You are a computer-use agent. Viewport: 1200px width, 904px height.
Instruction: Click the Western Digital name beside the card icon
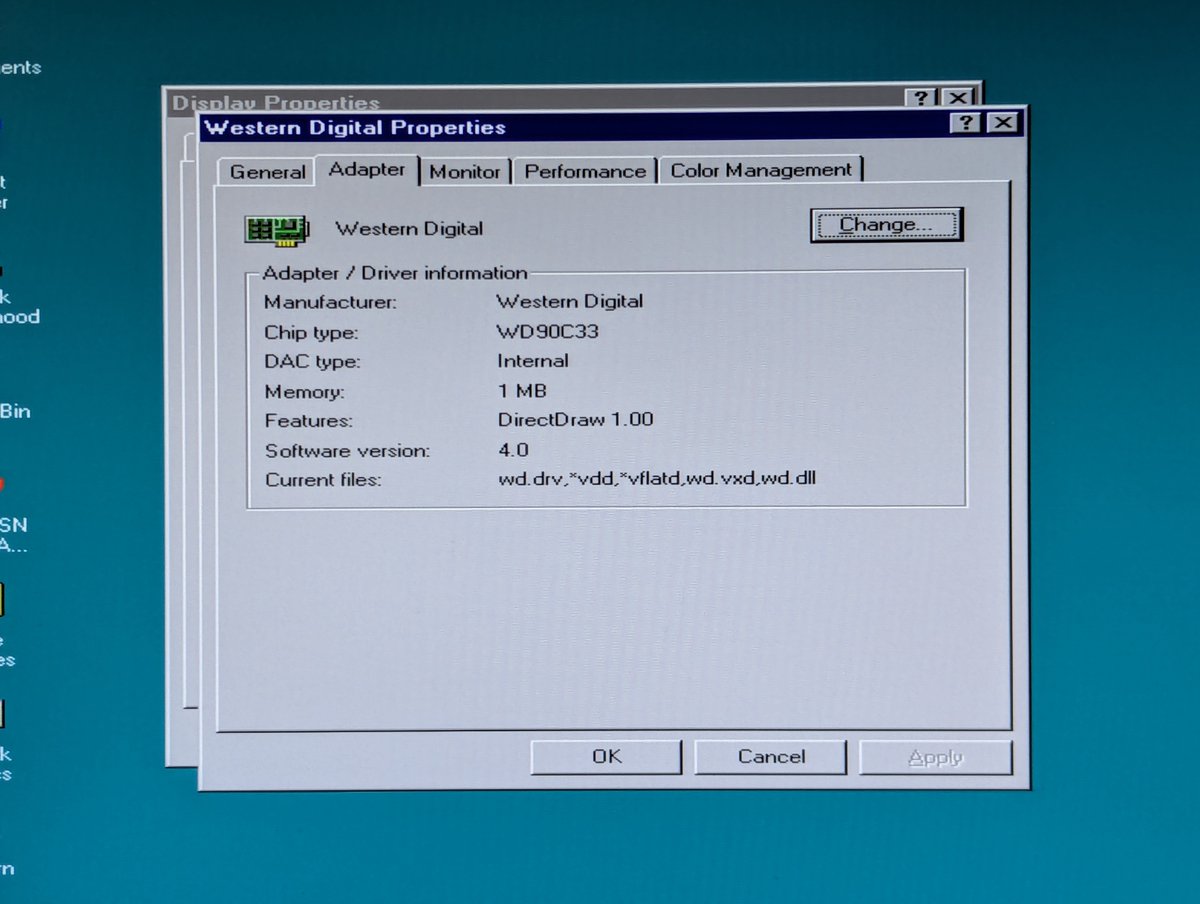[409, 229]
